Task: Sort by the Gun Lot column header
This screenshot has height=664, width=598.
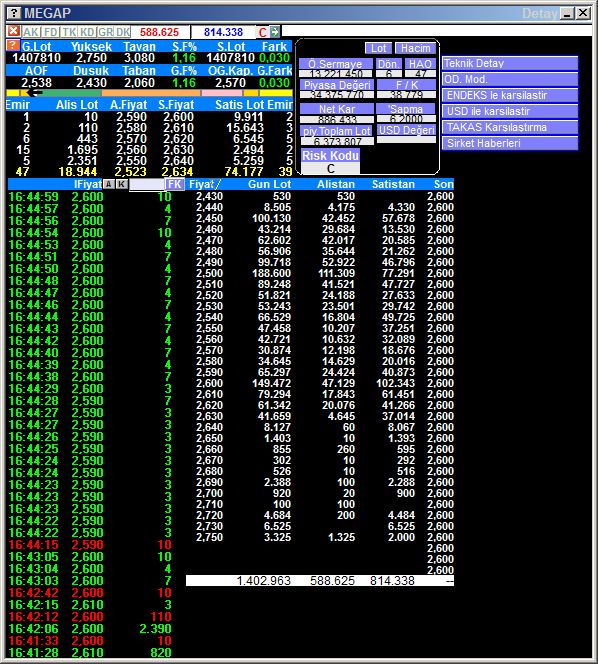Action: (x=269, y=184)
